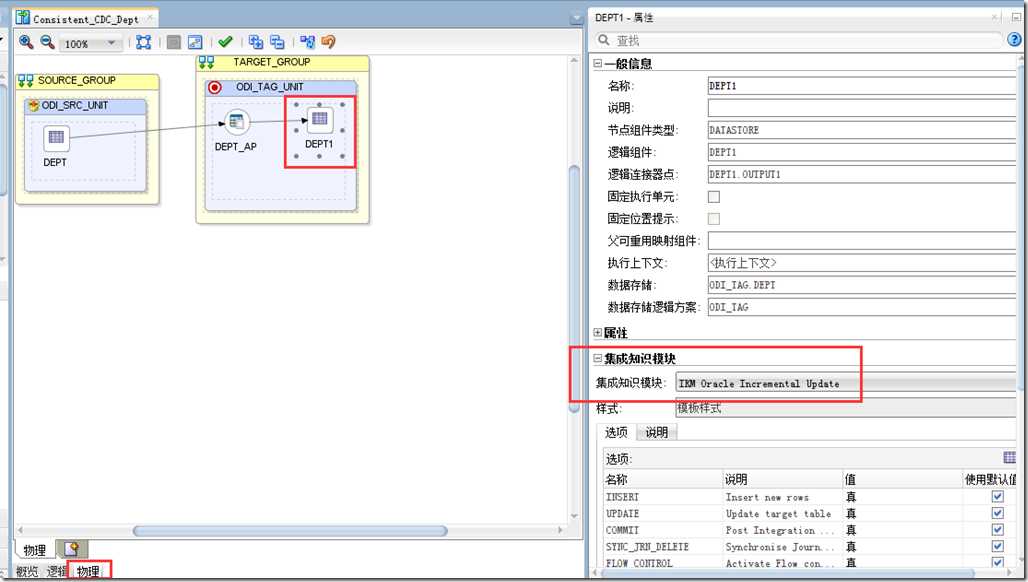Viewport: 1028px width, 582px height.
Task: Open the 样式 模板样式 dropdown
Action: click(x=846, y=408)
